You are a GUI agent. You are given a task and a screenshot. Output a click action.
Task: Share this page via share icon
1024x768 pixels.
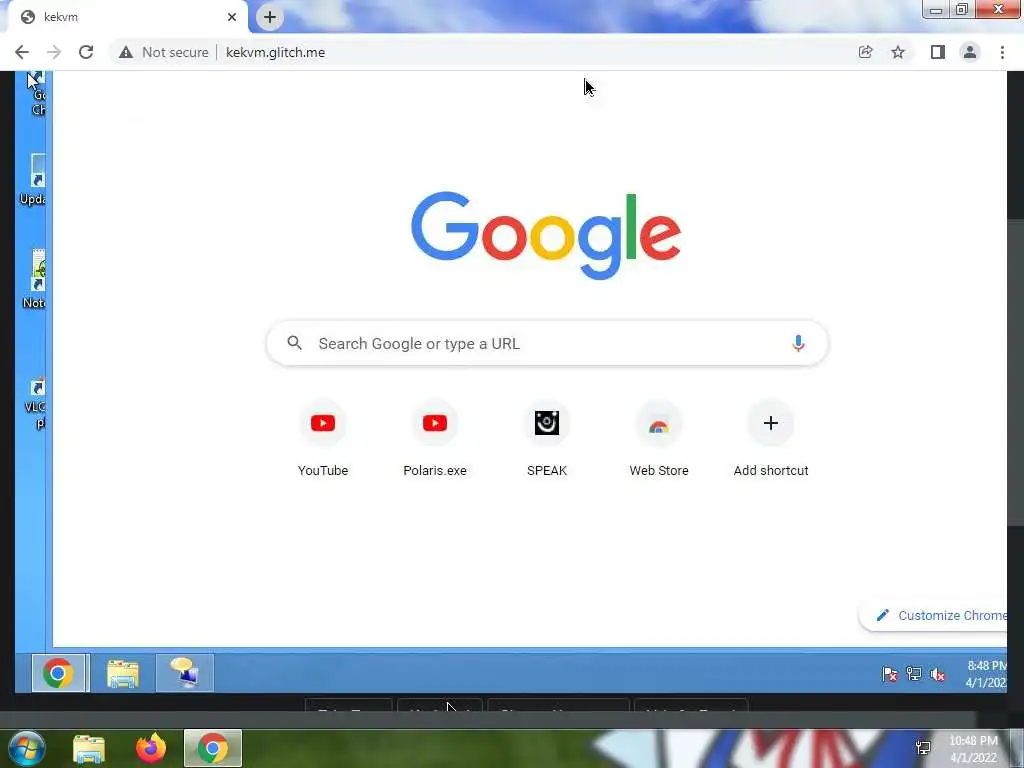[x=865, y=52]
